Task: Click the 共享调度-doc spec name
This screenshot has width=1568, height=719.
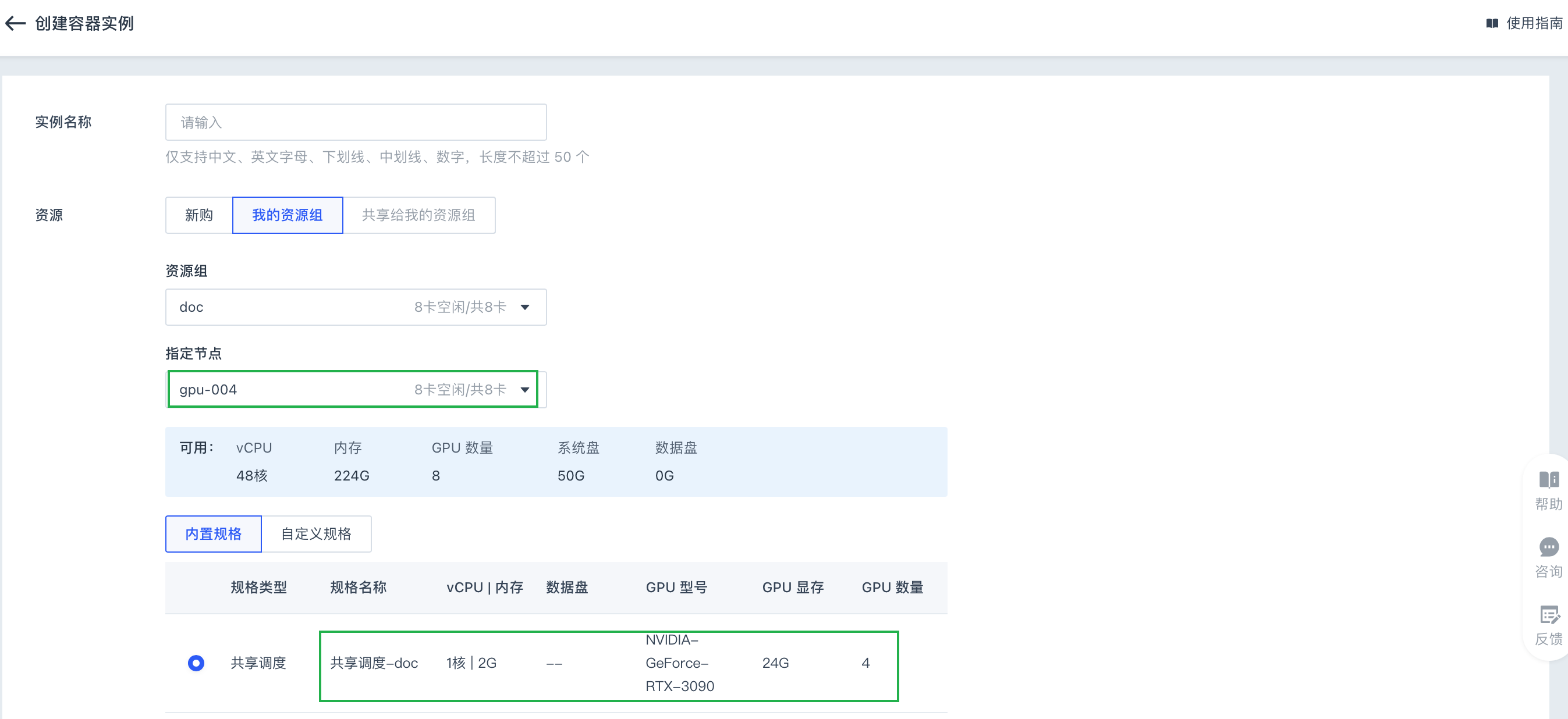Action: pos(374,663)
